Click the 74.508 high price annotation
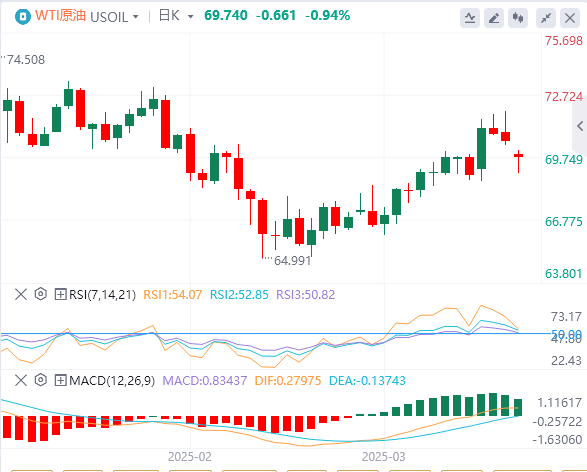Screen dimensions: 587x472 tap(25, 60)
